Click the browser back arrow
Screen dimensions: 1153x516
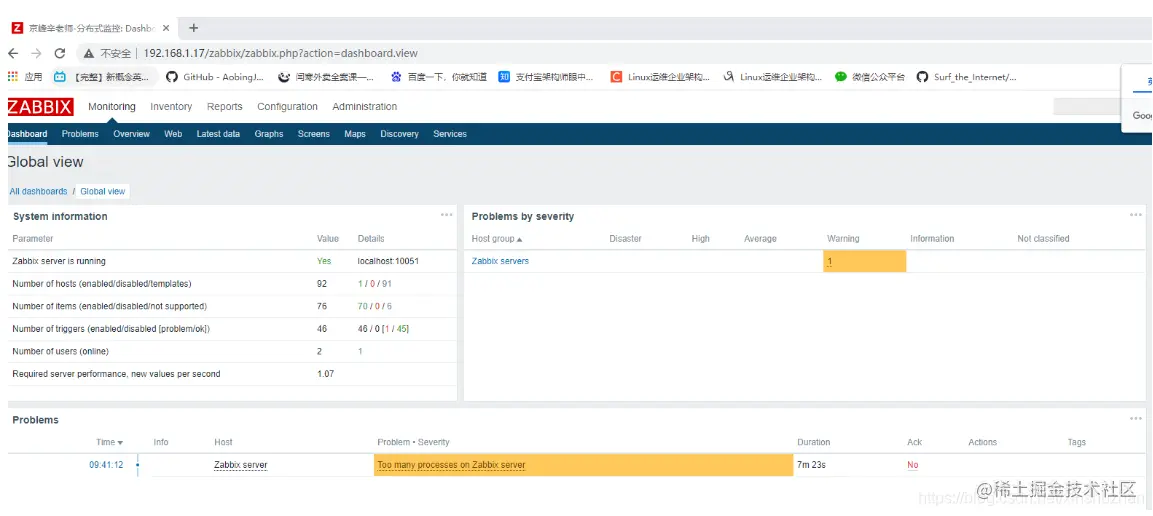click(x=13, y=53)
